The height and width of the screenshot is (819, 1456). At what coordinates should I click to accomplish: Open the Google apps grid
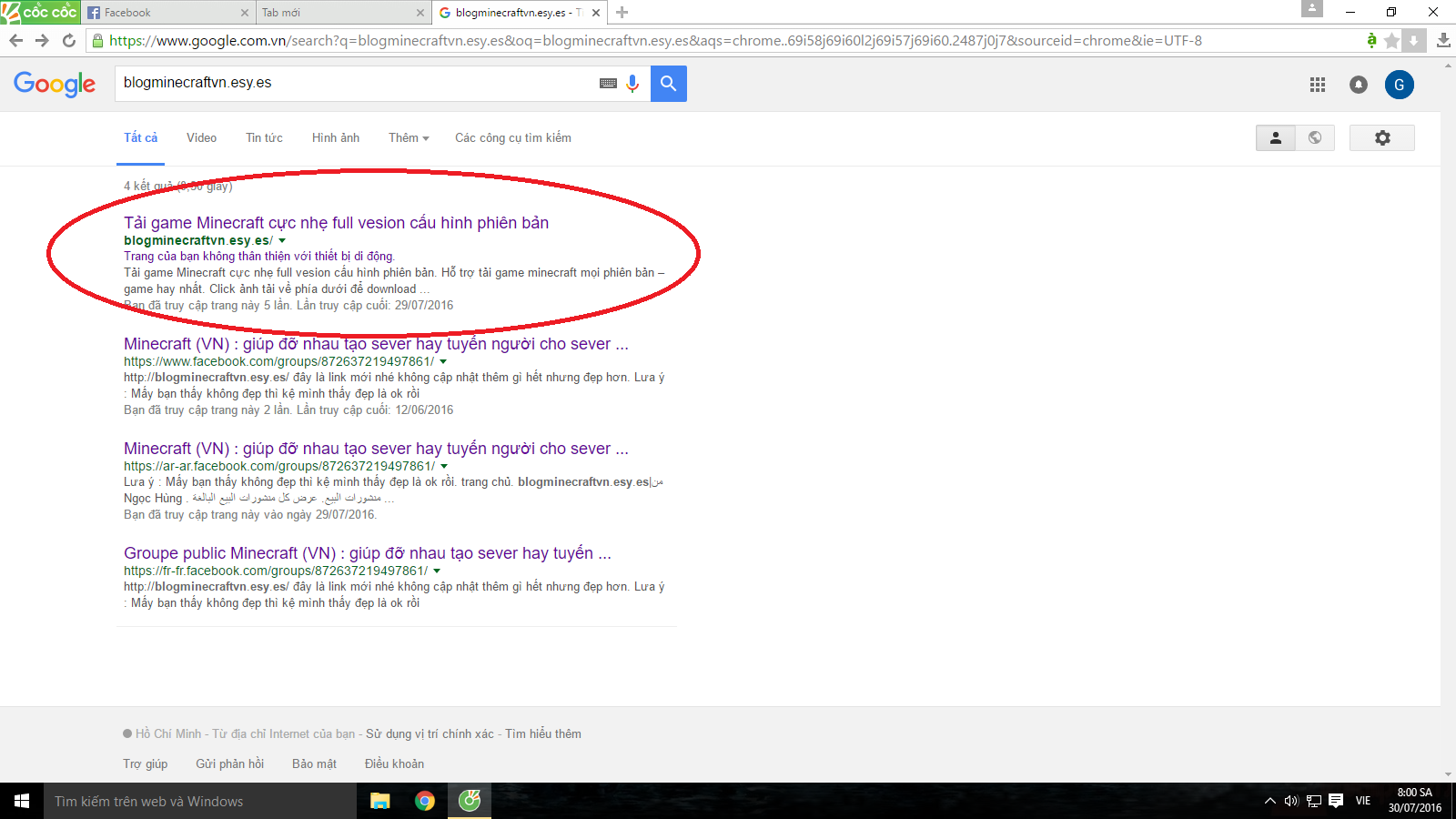pyautogui.click(x=1318, y=85)
